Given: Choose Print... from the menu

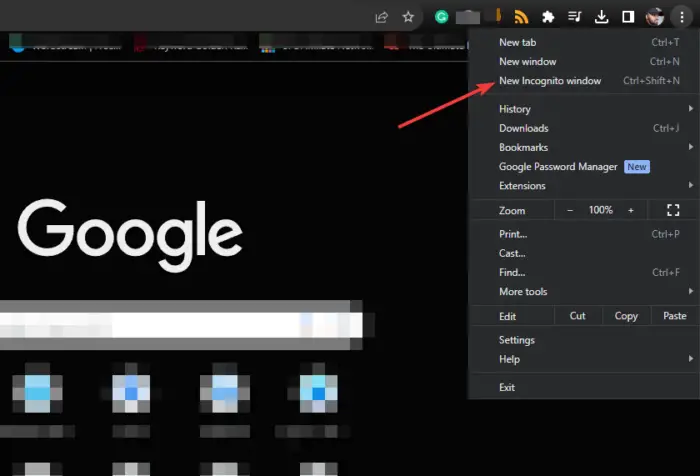Looking at the screenshot, I should coord(584,234).
